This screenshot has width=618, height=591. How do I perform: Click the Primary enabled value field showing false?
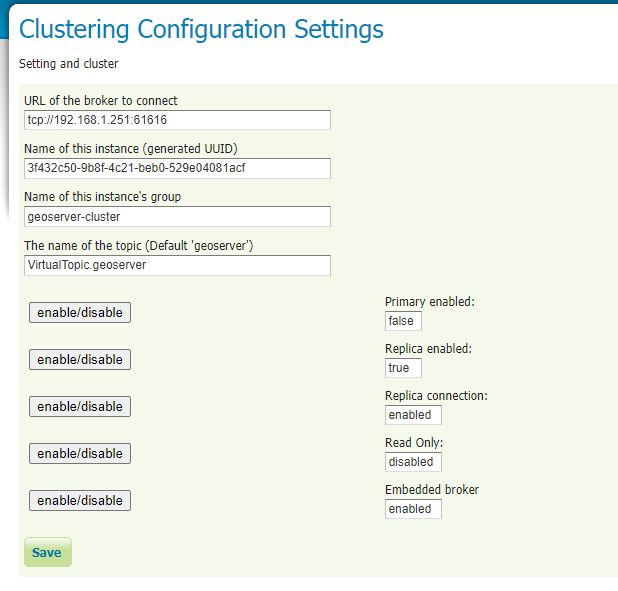tap(403, 321)
